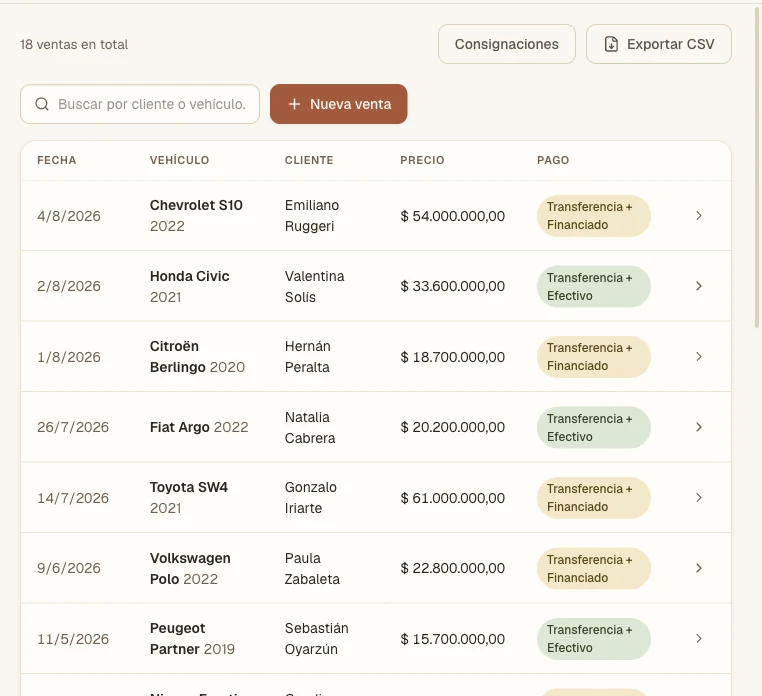Select date 14/7/2026

[73, 498]
